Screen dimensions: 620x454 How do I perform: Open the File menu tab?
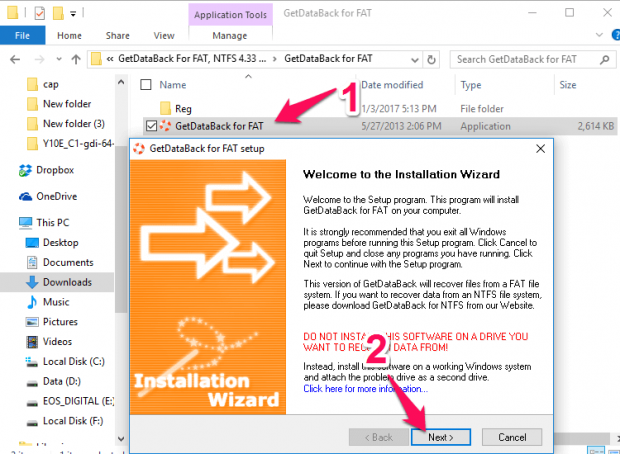coord(20,35)
